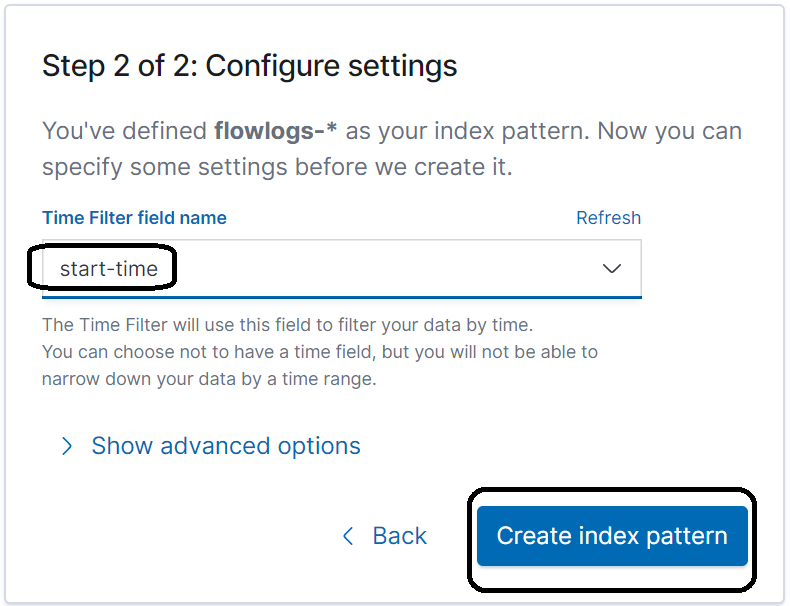Open the Time Filter field name dropdown

click(x=342, y=268)
